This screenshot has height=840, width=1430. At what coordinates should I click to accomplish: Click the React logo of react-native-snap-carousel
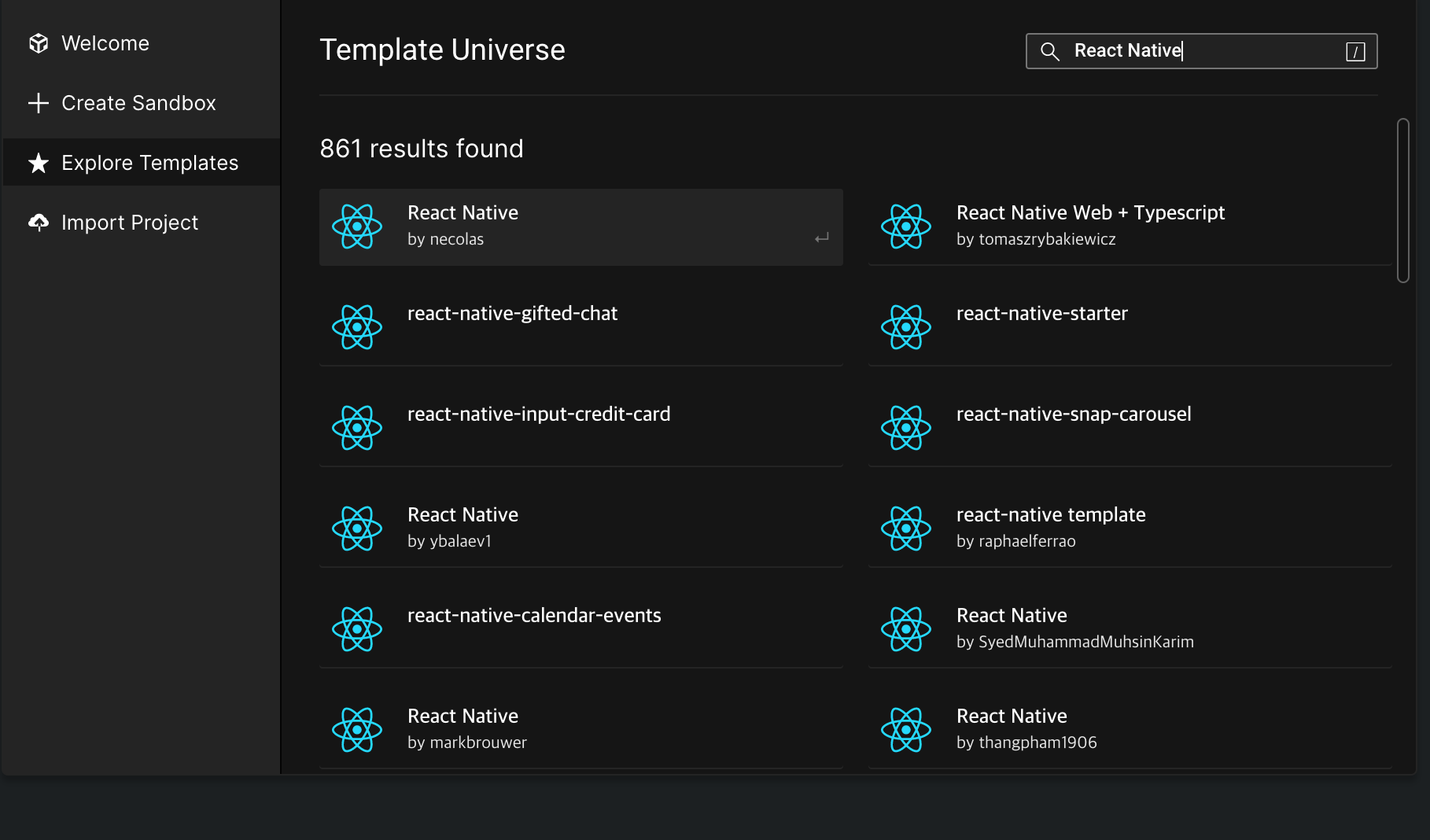(x=906, y=428)
